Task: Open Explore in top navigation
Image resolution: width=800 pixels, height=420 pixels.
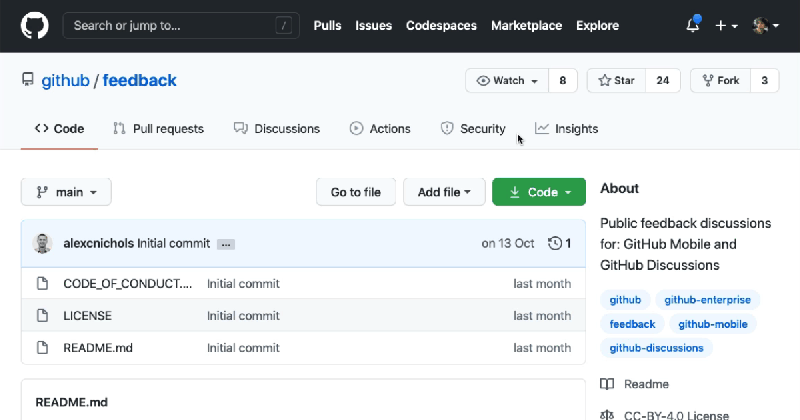Action: (597, 26)
